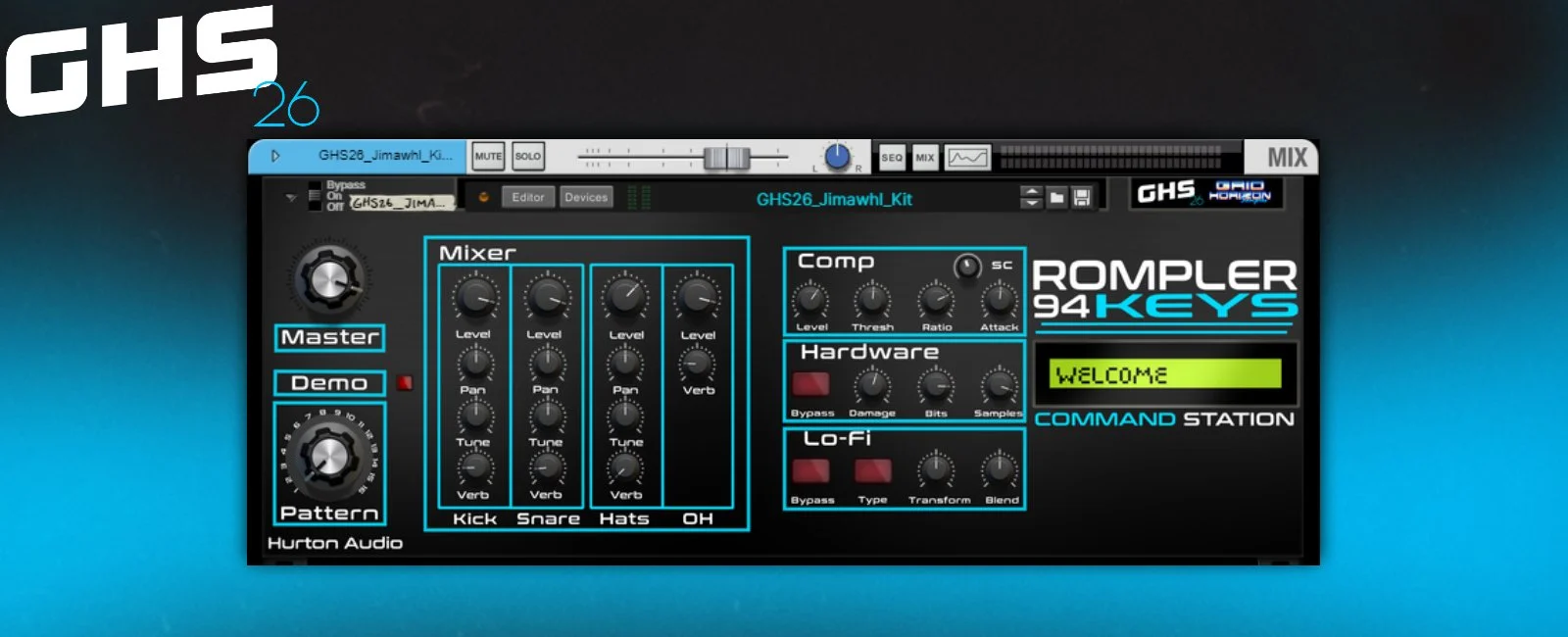The height and width of the screenshot is (637, 1568).
Task: Click the Kick Verb knob
Action: (474, 469)
